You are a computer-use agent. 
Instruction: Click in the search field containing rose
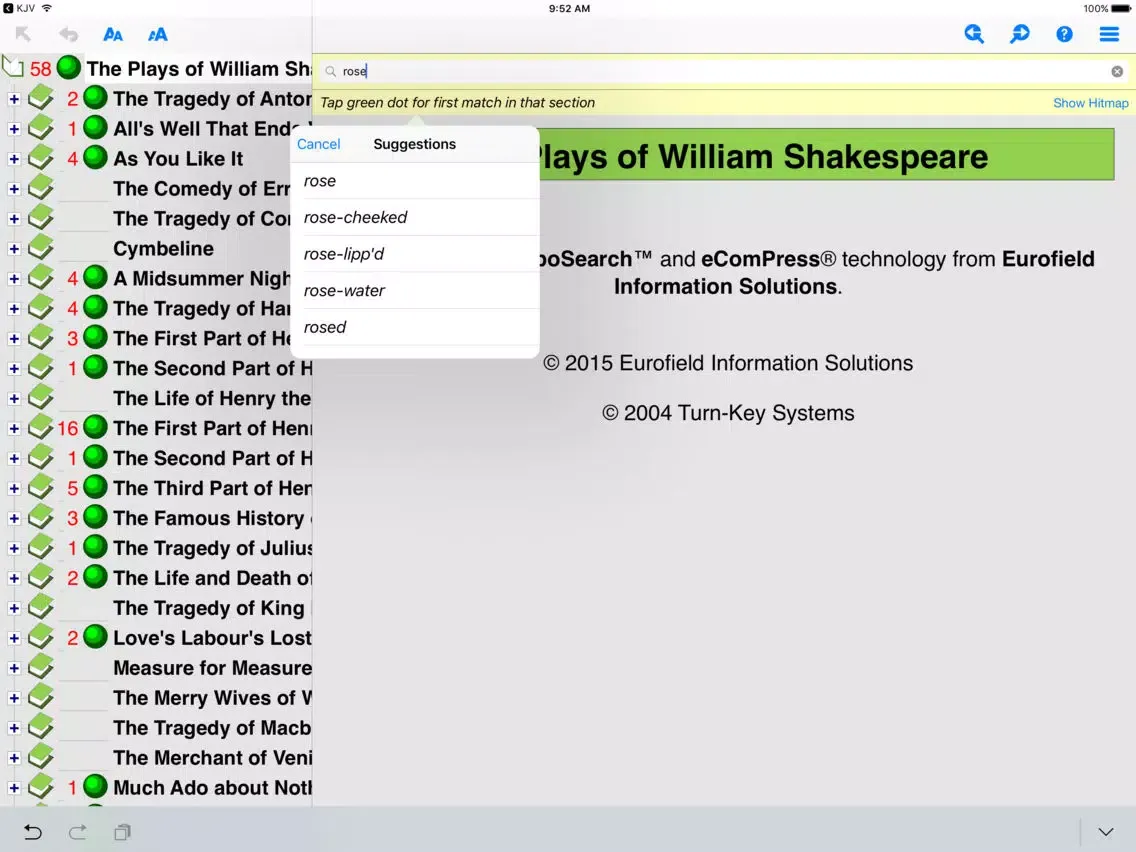pos(723,71)
